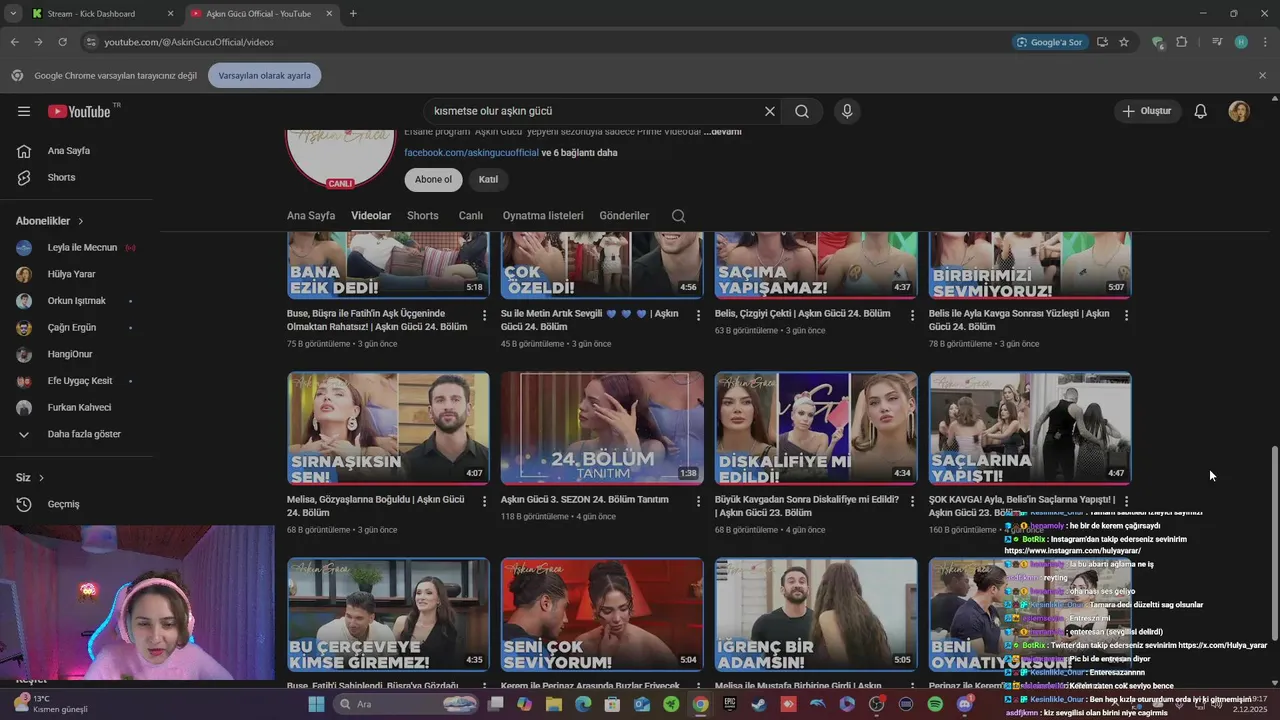Open Chrome profile H avatar

(1241, 42)
